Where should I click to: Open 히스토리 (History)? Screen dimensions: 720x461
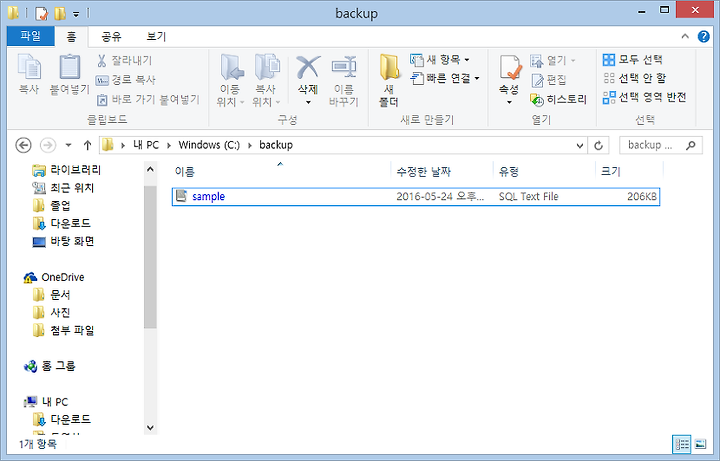(558, 99)
